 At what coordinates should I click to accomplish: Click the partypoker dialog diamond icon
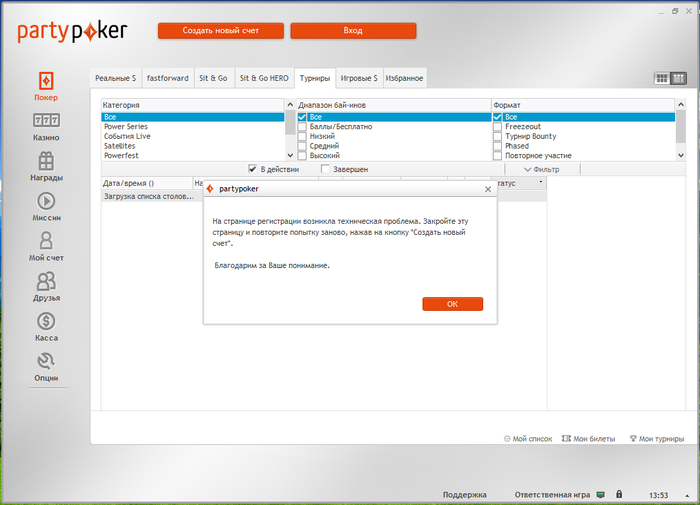pyautogui.click(x=210, y=189)
